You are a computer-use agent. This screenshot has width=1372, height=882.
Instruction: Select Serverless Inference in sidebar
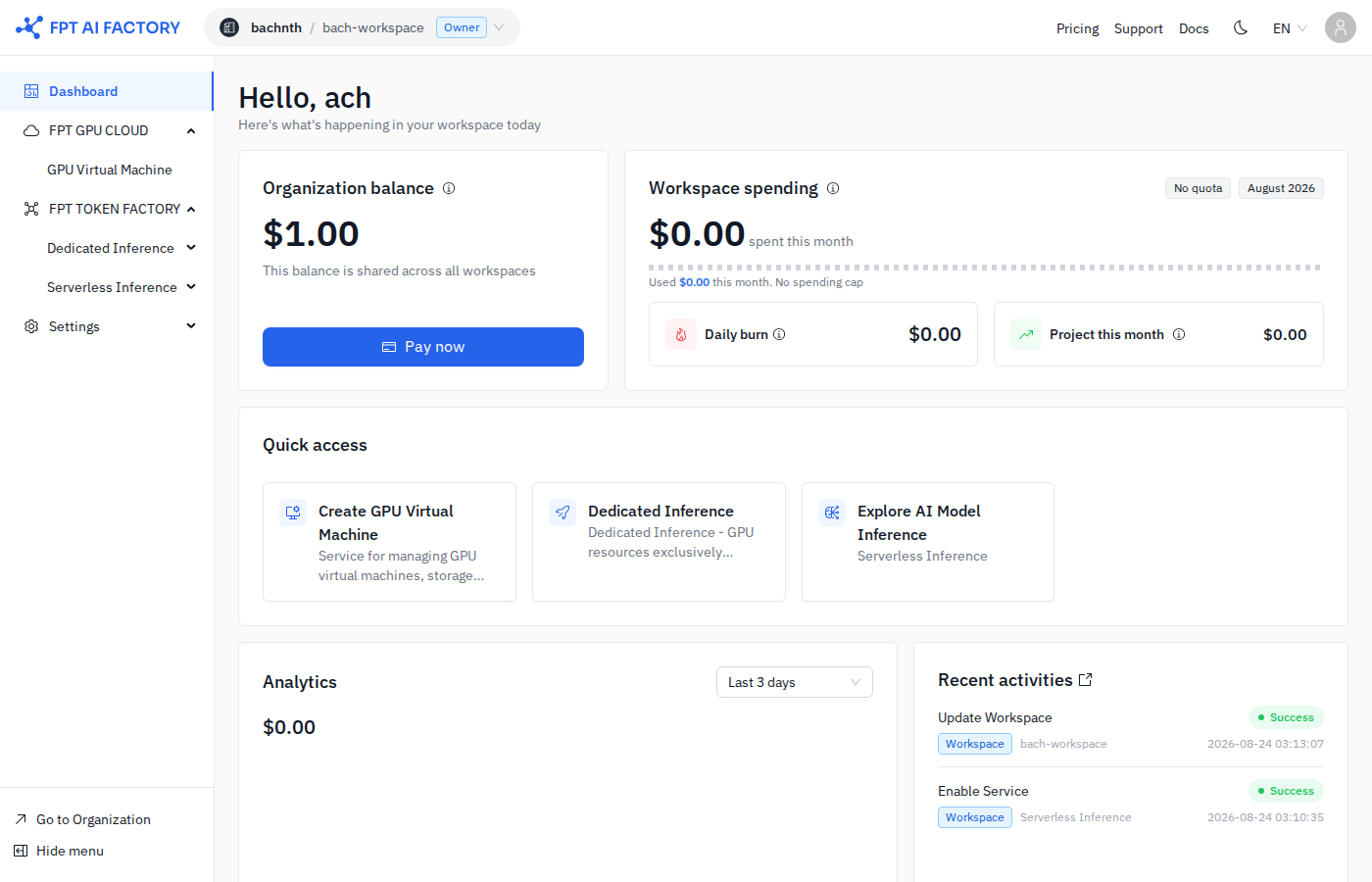point(112,287)
